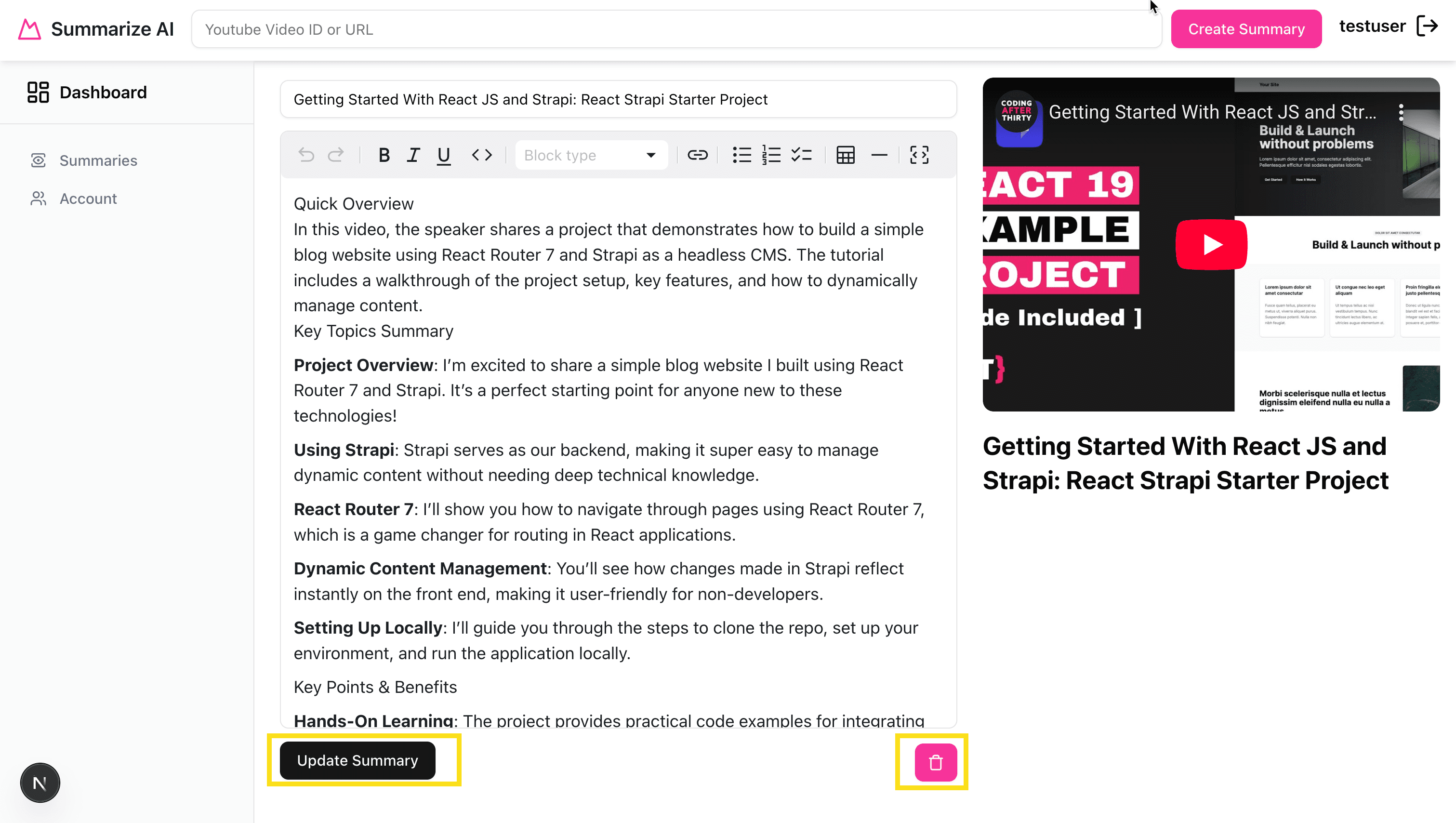Go to the Account page
The image size is (1456, 823).
[88, 199]
